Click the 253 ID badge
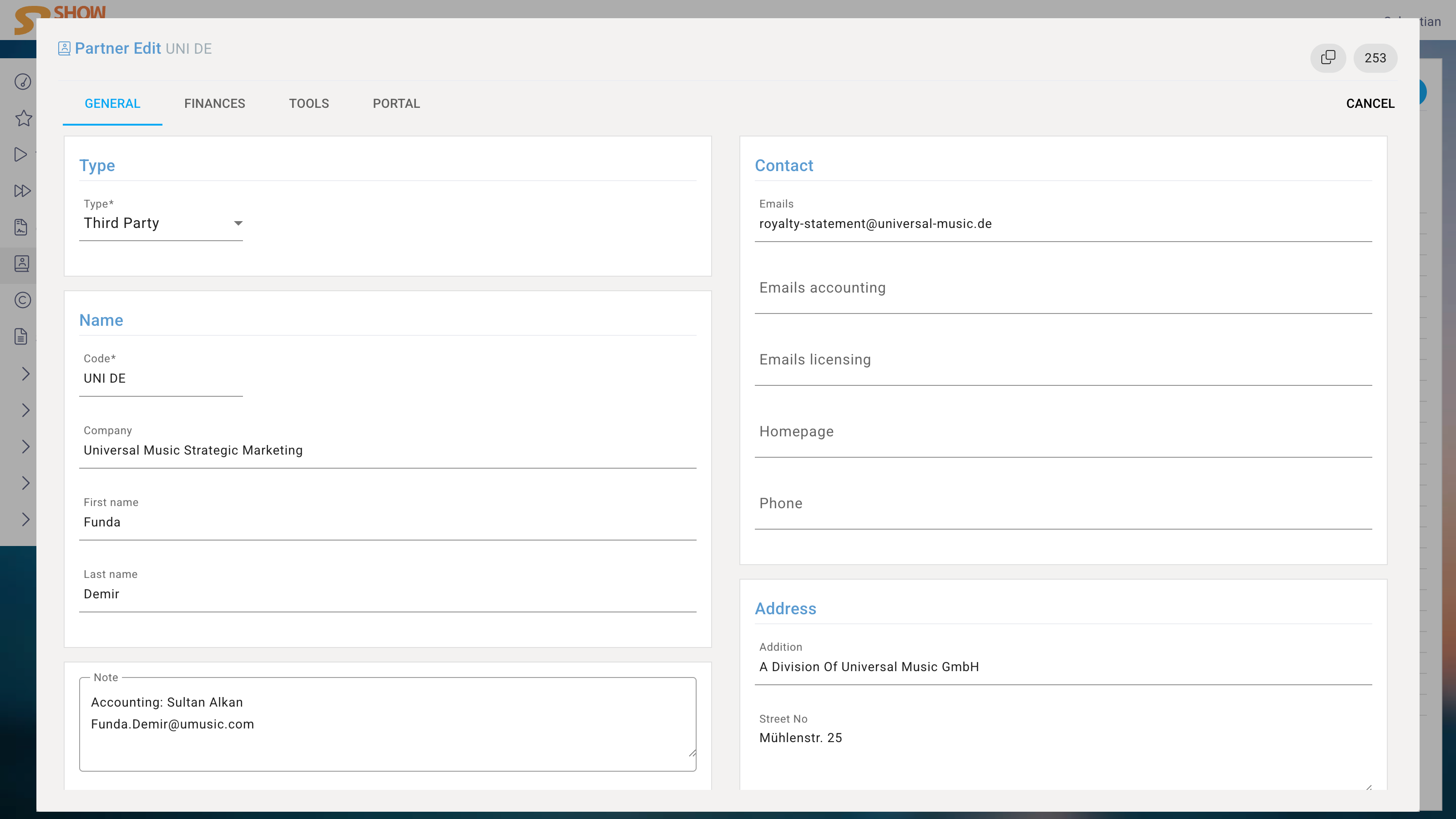Image resolution: width=1456 pixels, height=819 pixels. coord(1375,58)
